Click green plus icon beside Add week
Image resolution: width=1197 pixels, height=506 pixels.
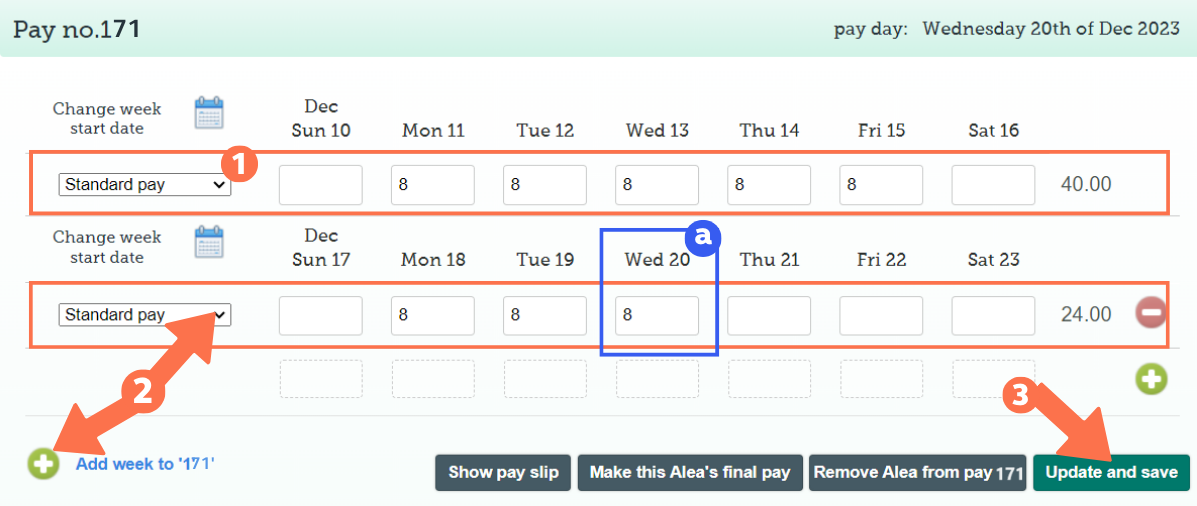tap(43, 464)
